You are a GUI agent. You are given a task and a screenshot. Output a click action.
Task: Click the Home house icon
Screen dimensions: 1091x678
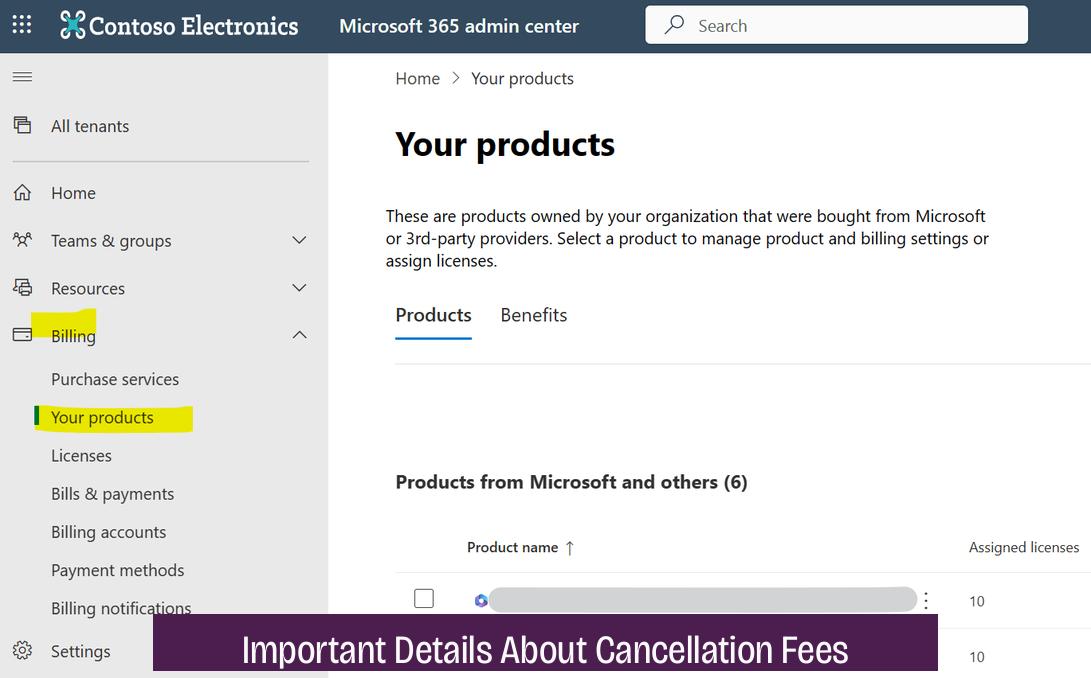click(x=22, y=192)
